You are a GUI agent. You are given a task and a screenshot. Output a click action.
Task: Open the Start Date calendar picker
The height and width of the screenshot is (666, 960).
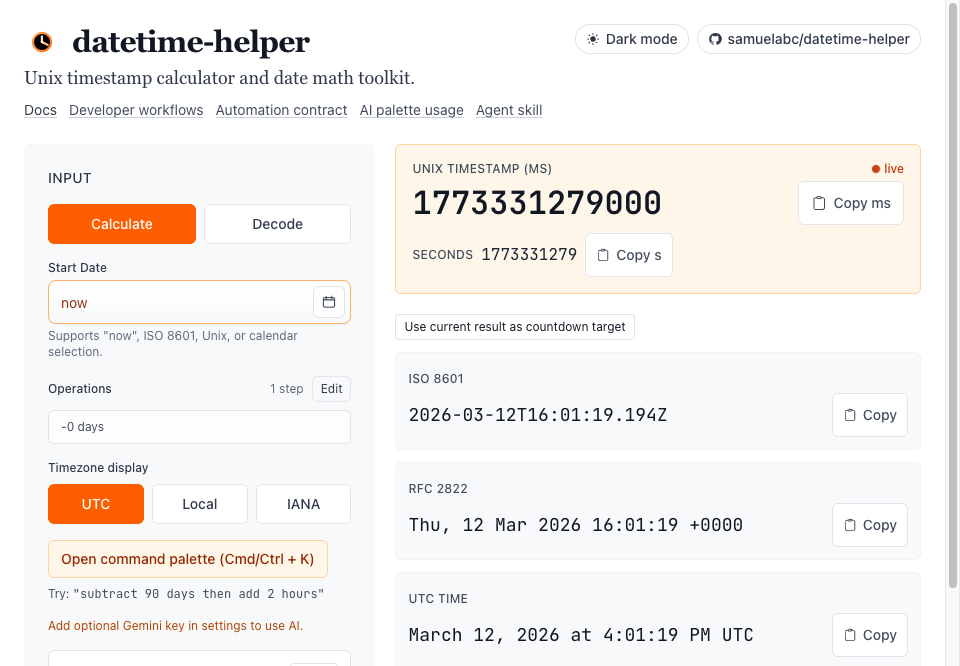tap(329, 302)
